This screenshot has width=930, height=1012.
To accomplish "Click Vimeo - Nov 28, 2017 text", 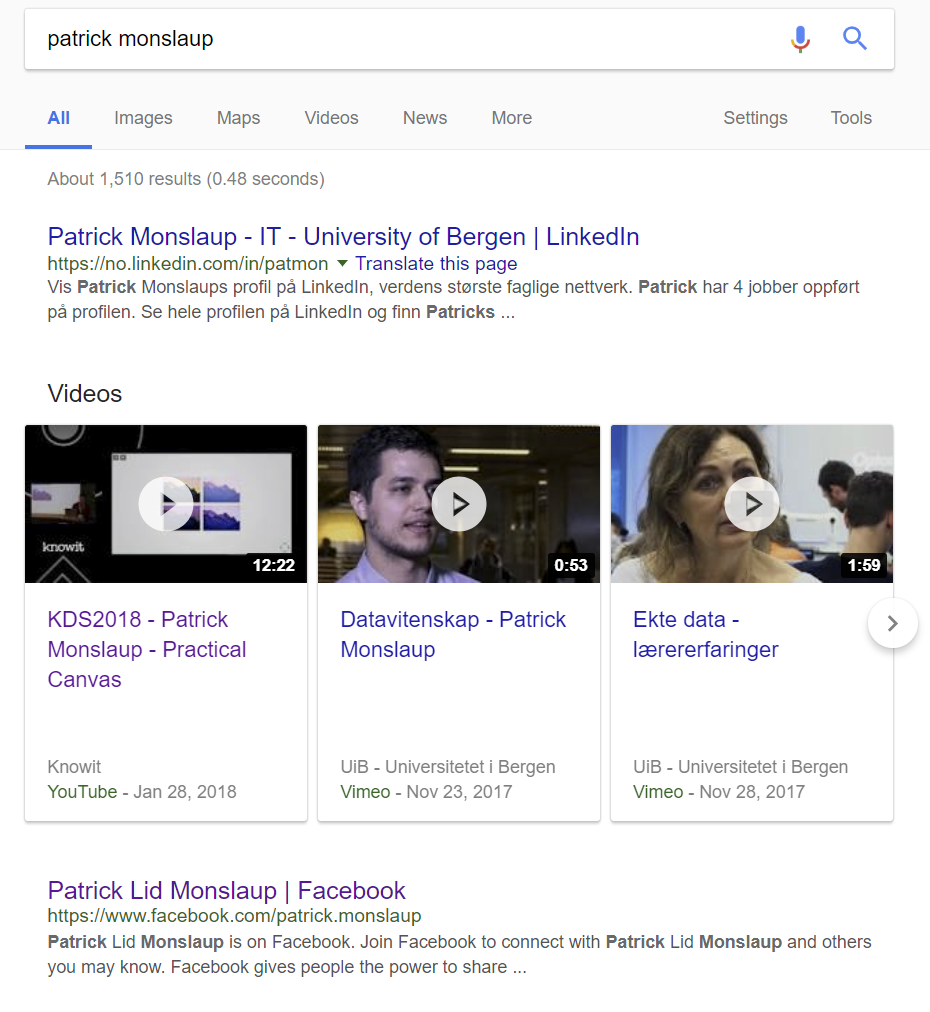I will click(719, 792).
